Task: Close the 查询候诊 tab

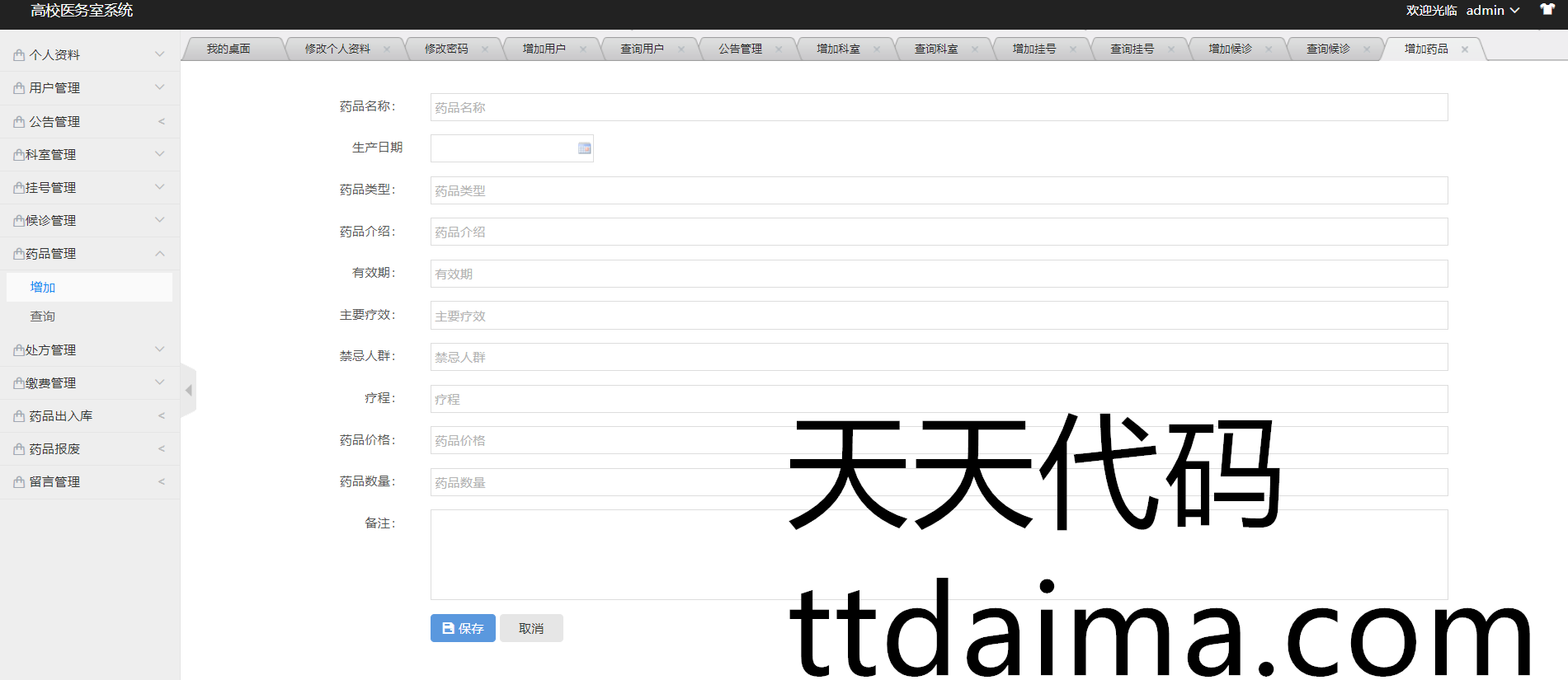Action: tap(1367, 49)
